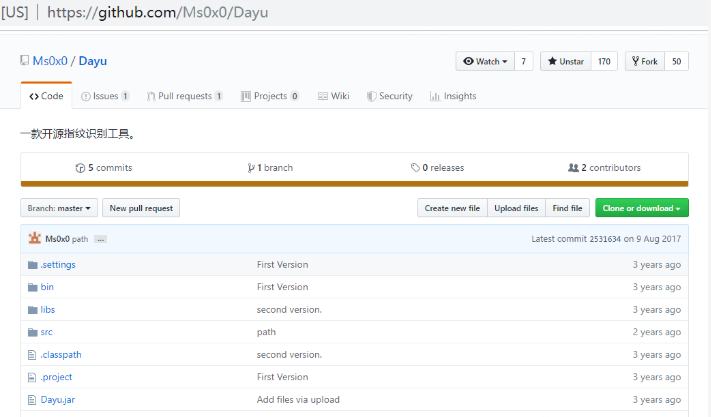Click the Ms0x0 avatar icon in commit bar
711x417 pixels.
click(x=34, y=238)
